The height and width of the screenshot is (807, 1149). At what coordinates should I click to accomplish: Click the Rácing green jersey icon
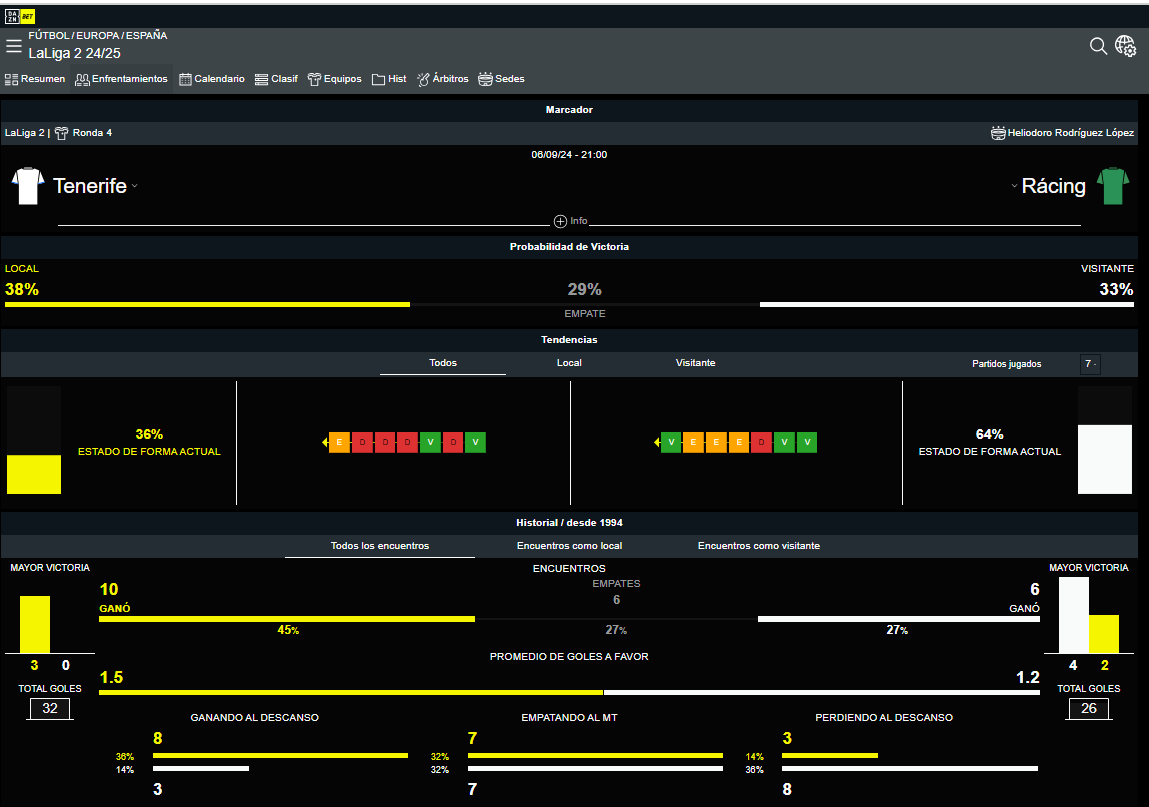[1112, 186]
